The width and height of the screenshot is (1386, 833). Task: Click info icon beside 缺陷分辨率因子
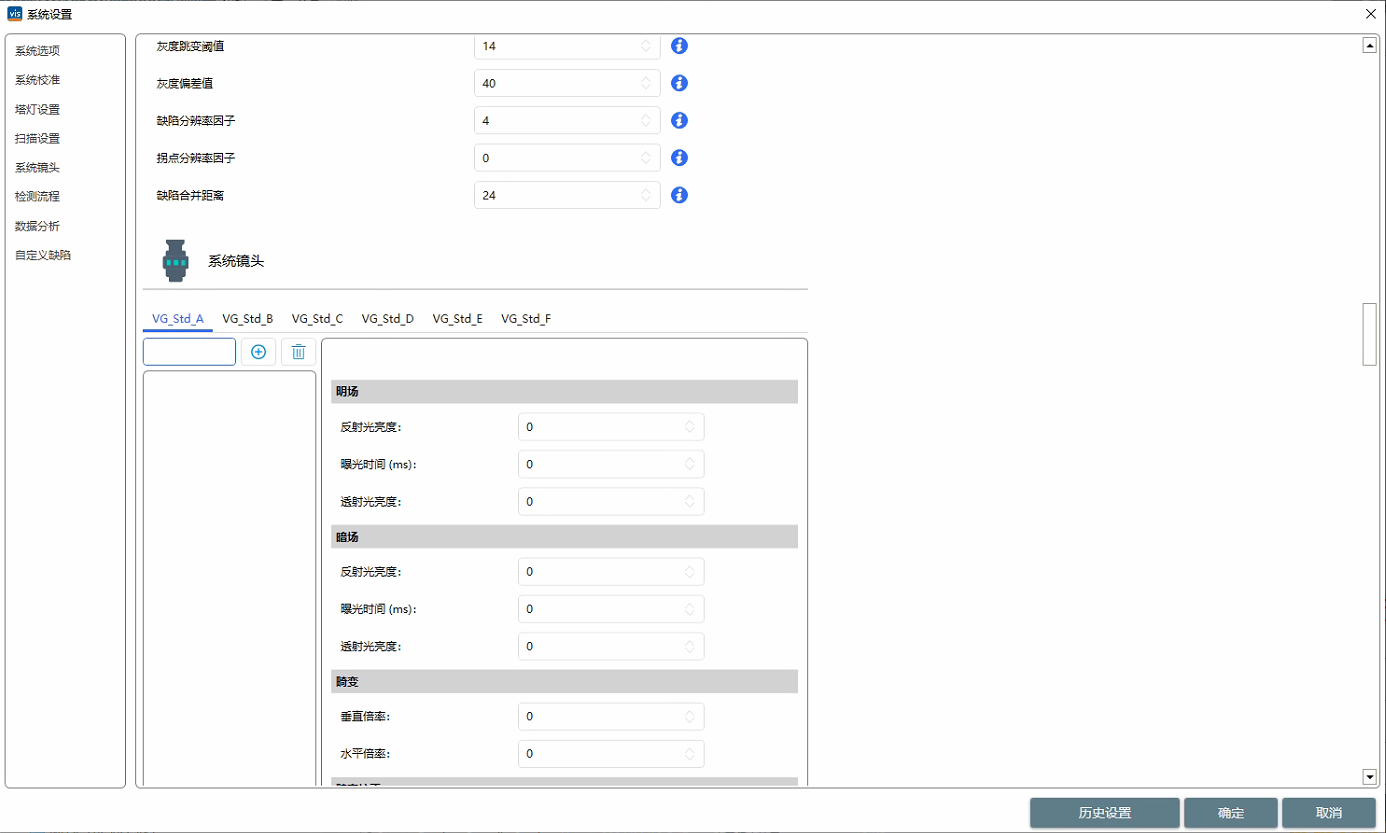pyautogui.click(x=679, y=120)
